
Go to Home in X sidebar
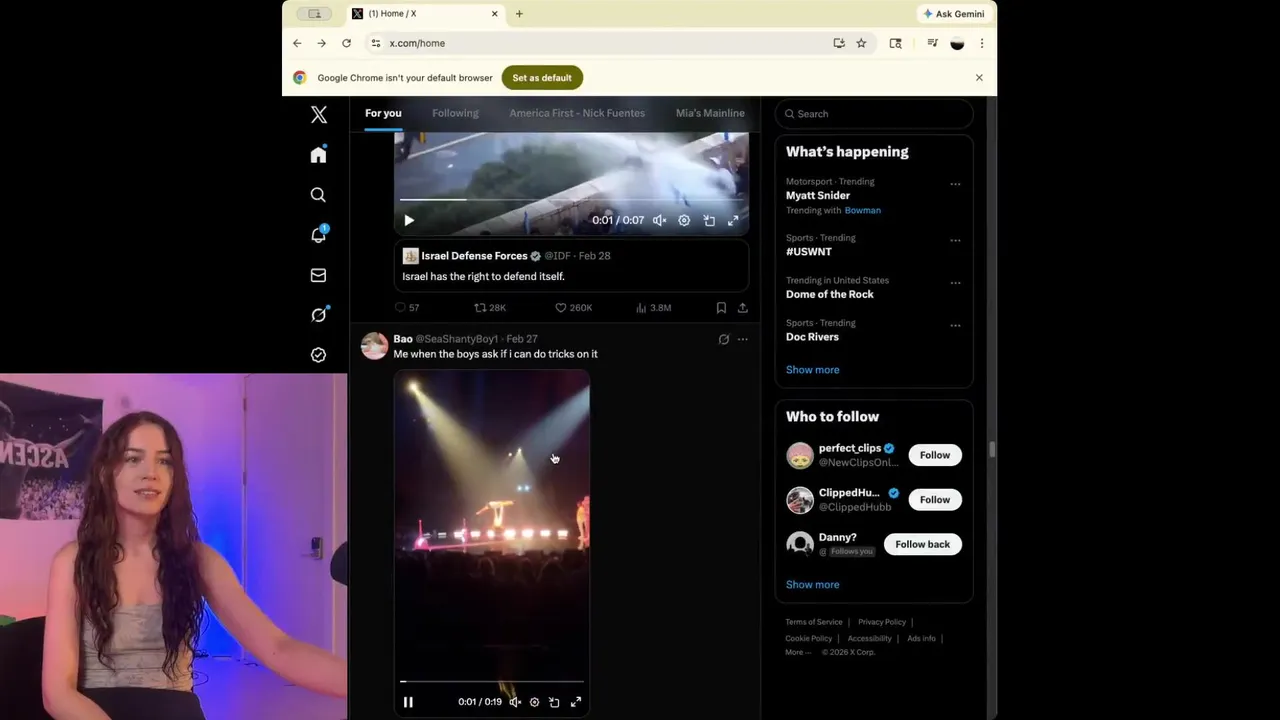318,155
